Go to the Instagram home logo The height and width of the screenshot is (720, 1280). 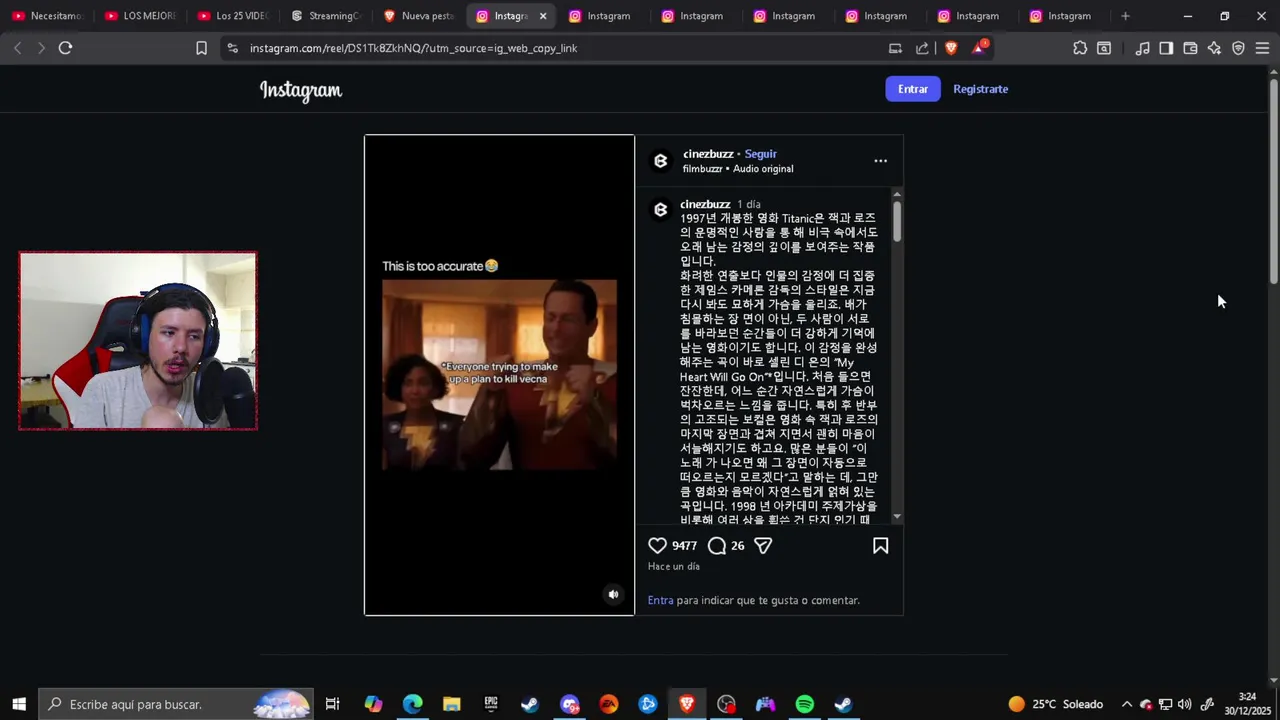coord(301,90)
